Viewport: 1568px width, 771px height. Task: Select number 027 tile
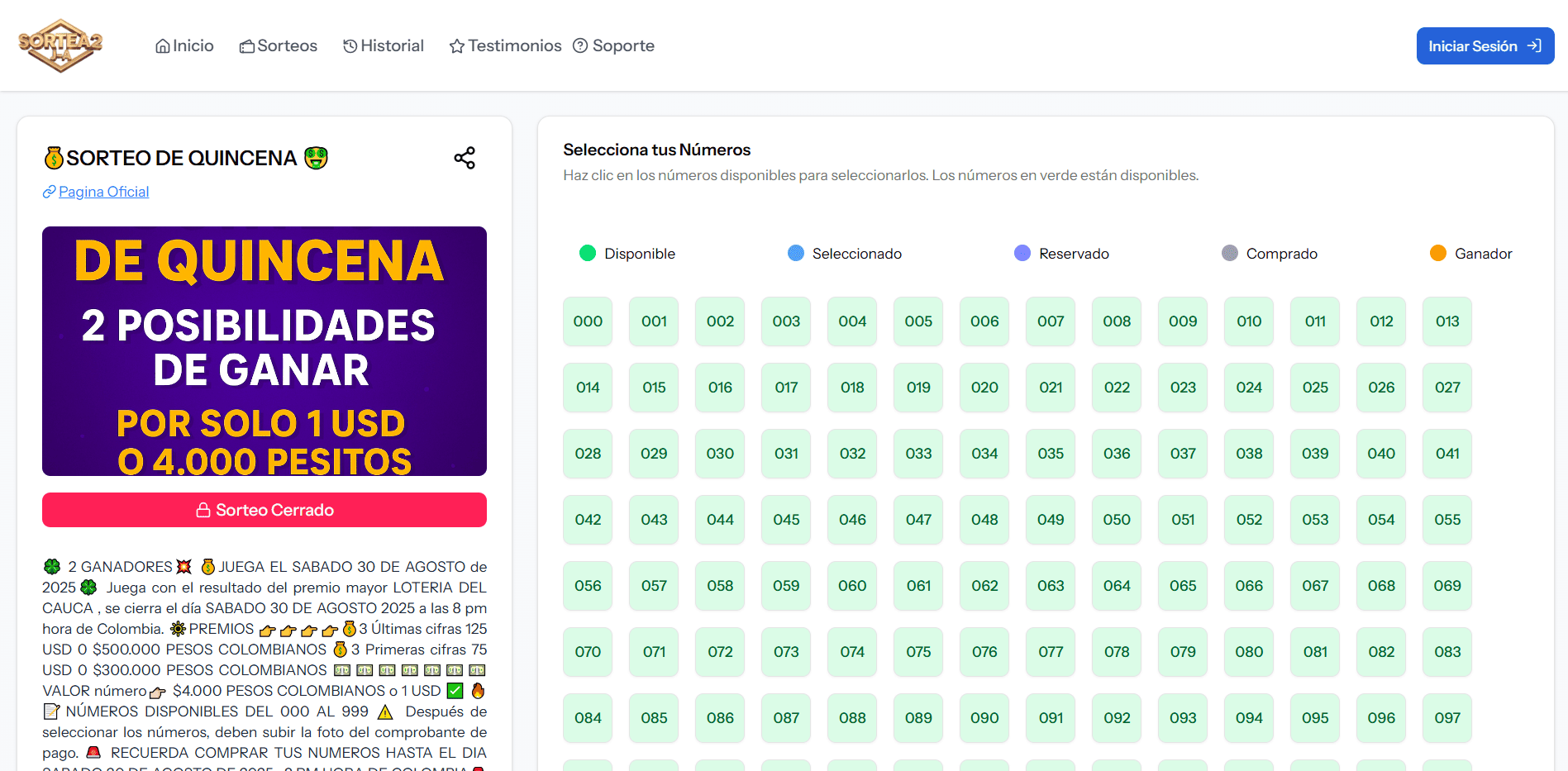(1447, 388)
